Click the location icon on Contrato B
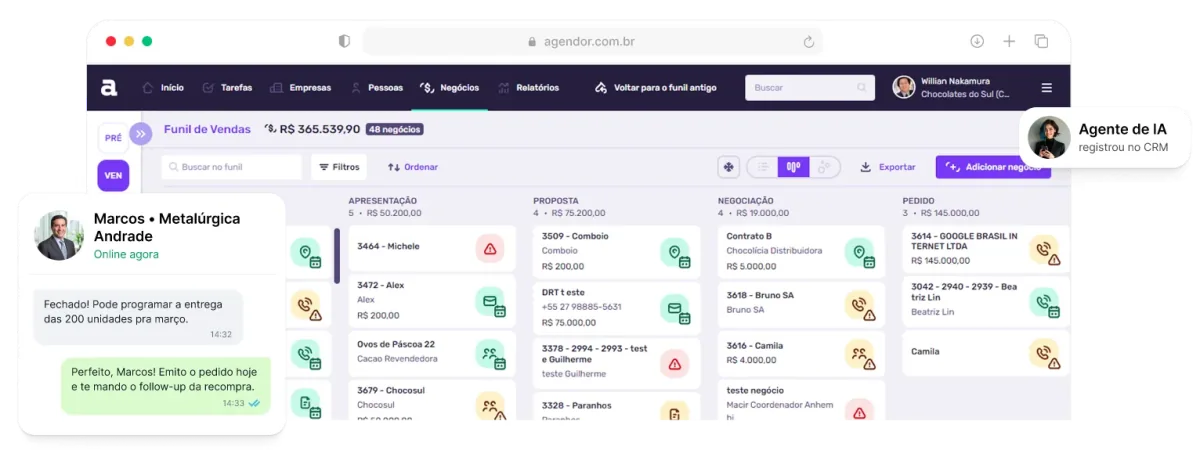1200x475 pixels. pos(860,253)
